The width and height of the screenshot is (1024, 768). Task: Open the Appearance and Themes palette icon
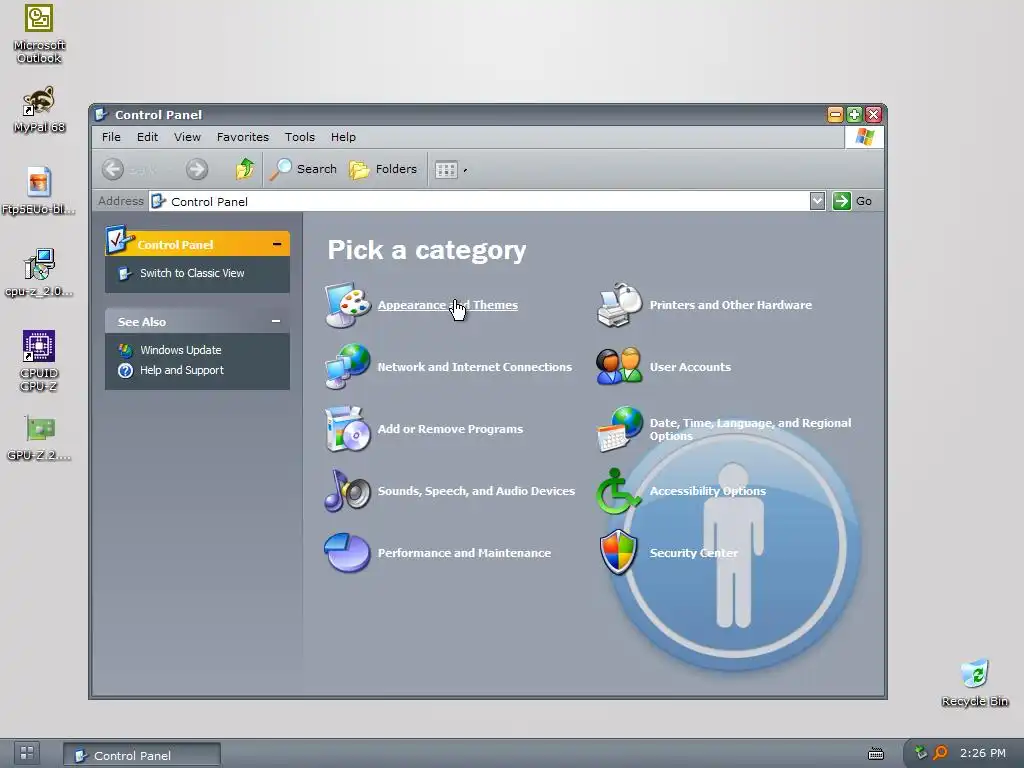point(348,305)
